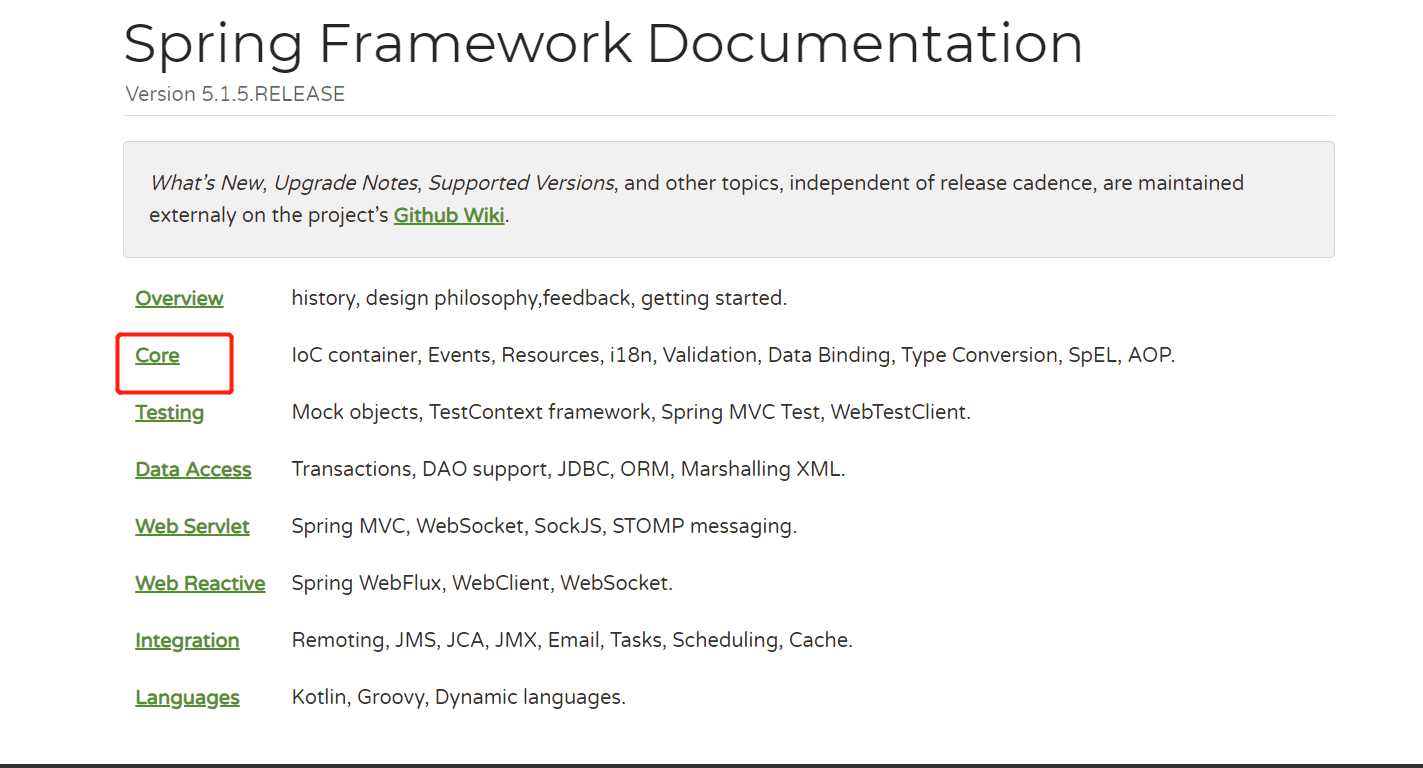Click the 'Kotlin, Groovy, Dynamic languages' description
The image size is (1423, 768).
[458, 697]
